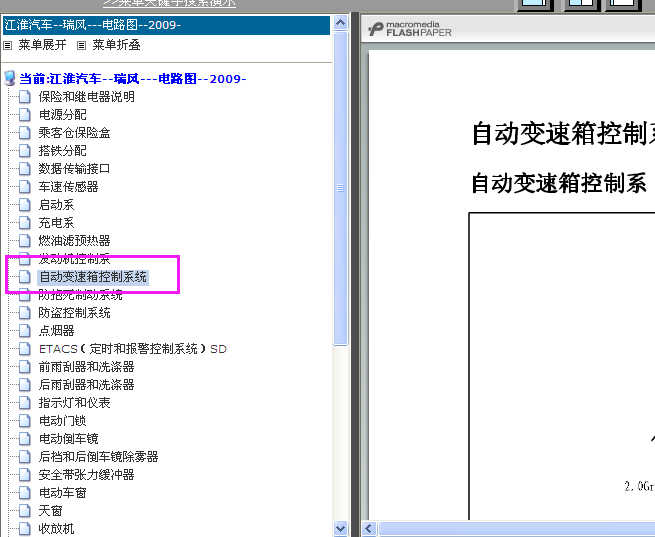Click page icon next to 安全带张力缓冲器

pos(25,474)
